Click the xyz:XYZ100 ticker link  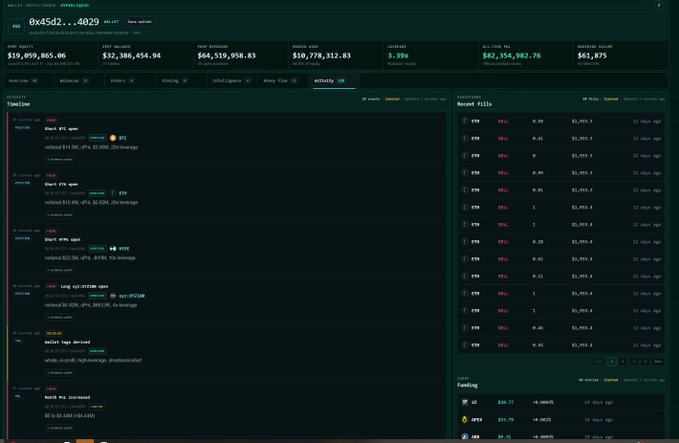132,296
